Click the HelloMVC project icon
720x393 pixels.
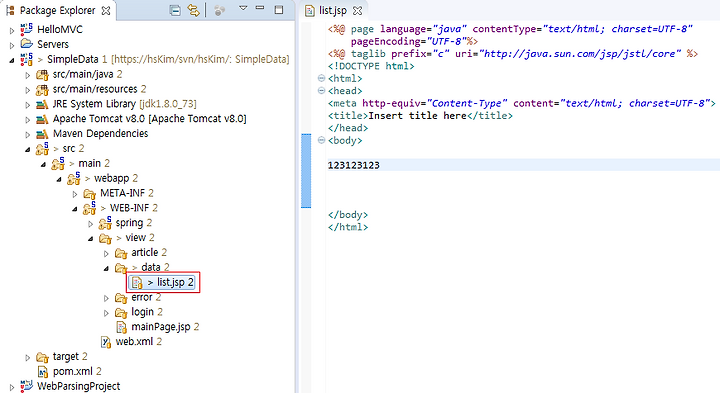(26, 29)
